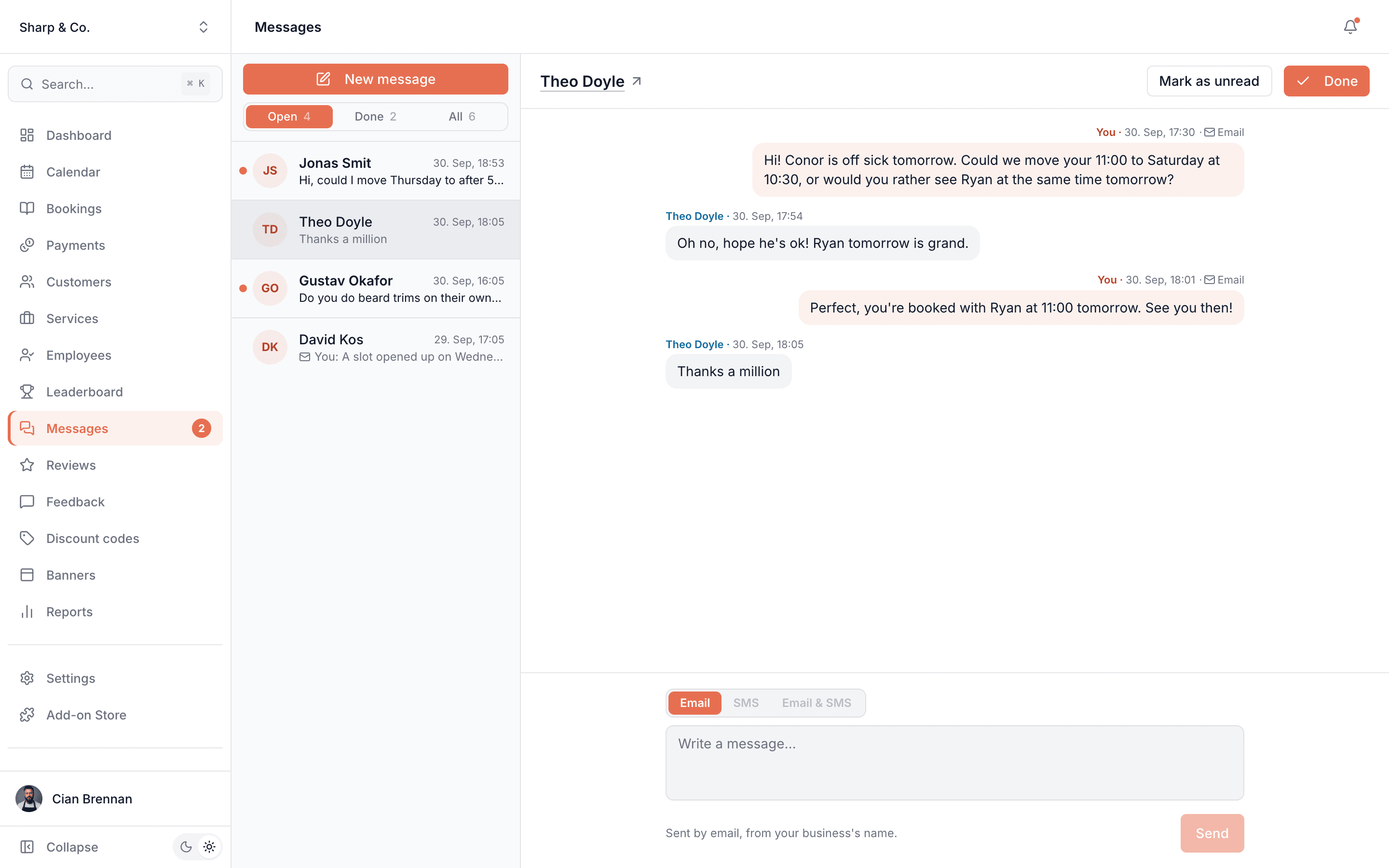The image size is (1389, 868).
Task: Open David Kos conversation
Action: point(375,347)
